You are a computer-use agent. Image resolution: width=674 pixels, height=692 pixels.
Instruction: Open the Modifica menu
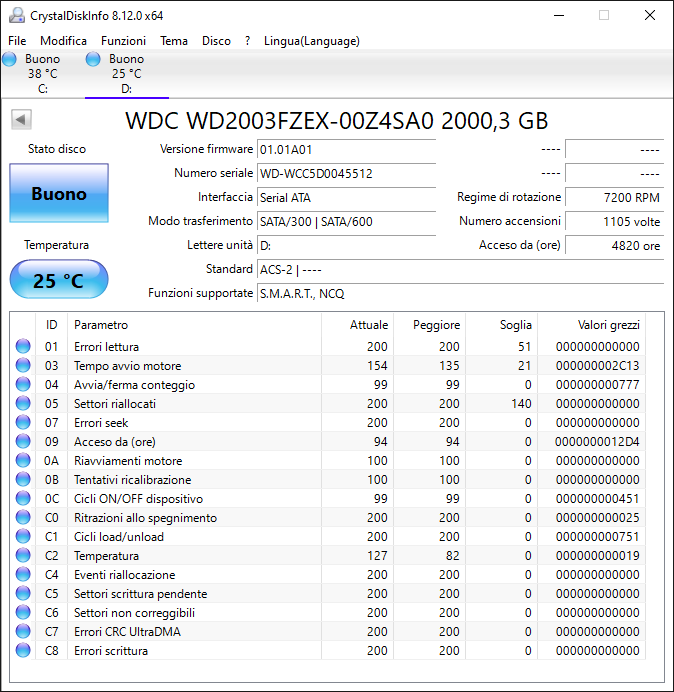64,41
